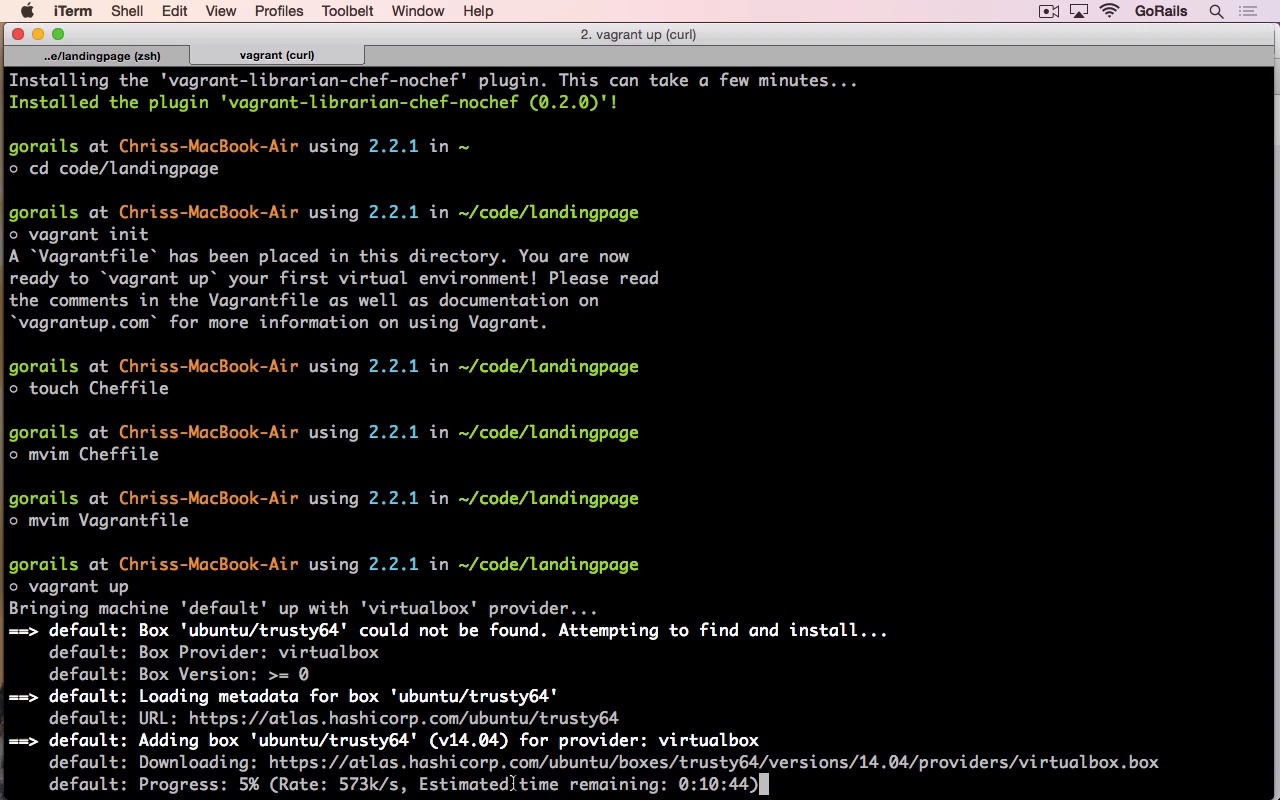The image size is (1280, 800).
Task: Open the iTerm application menu
Action: click(x=73, y=11)
